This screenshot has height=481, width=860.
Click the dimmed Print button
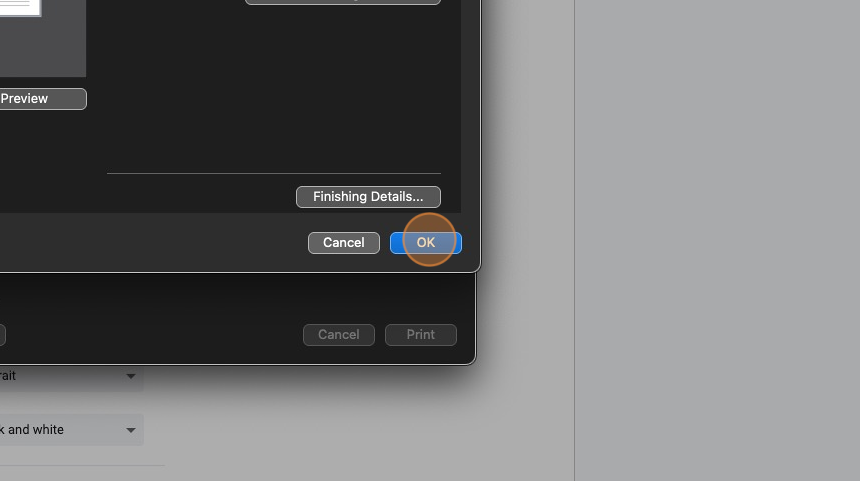point(421,335)
